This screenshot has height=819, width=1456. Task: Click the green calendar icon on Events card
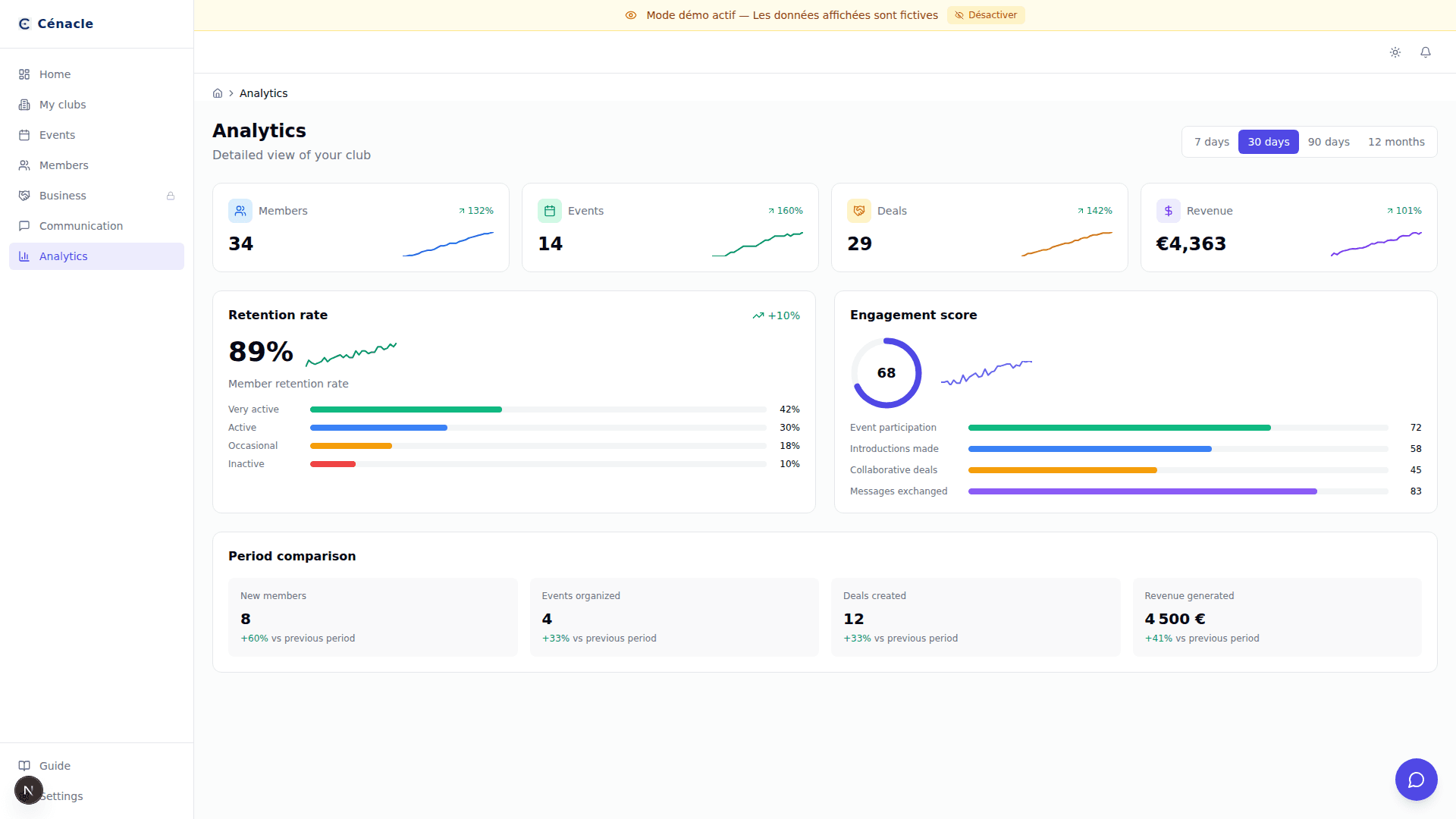pos(550,211)
